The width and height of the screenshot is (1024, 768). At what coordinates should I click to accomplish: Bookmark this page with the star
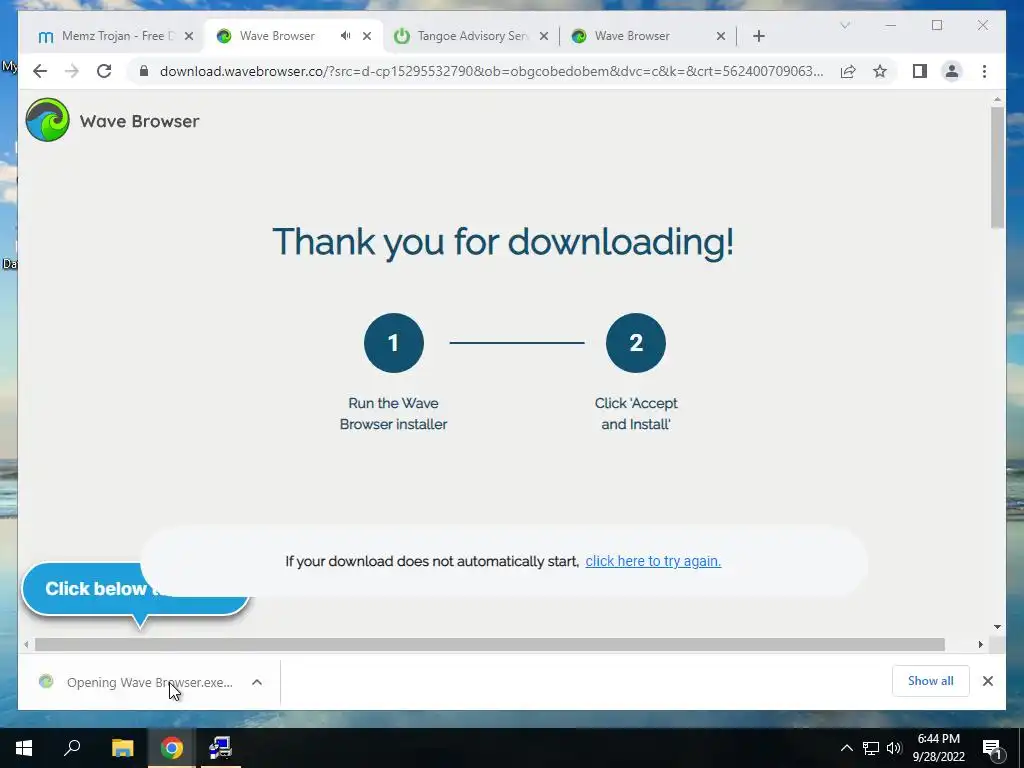(x=880, y=71)
